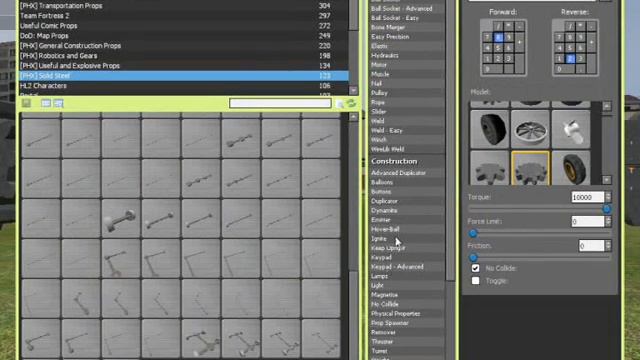The width and height of the screenshot is (640, 360).
Task: Spawn the large thick dumbbell-shaped steel prop
Action: tap(121, 219)
